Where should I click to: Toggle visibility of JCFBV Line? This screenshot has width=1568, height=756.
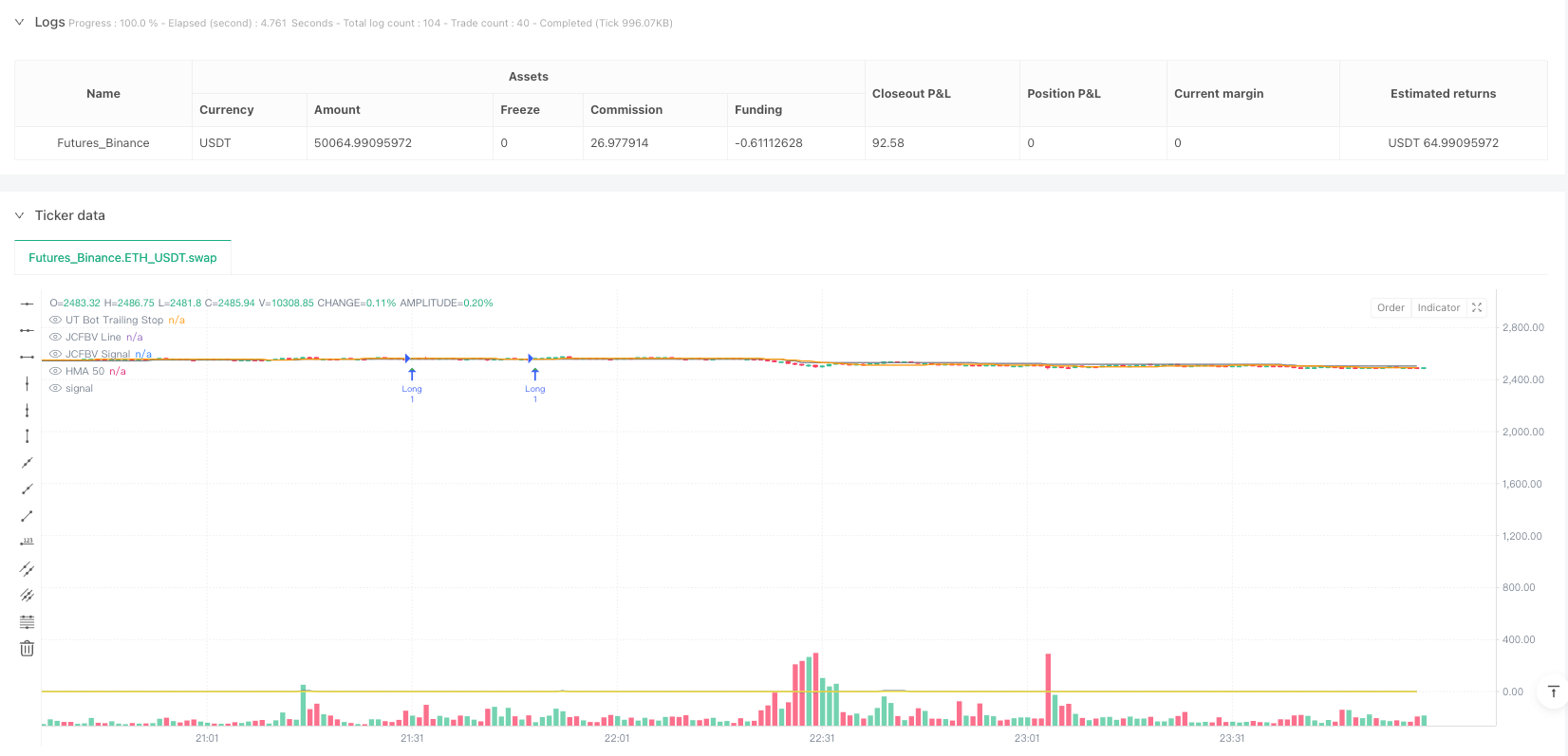(56, 338)
